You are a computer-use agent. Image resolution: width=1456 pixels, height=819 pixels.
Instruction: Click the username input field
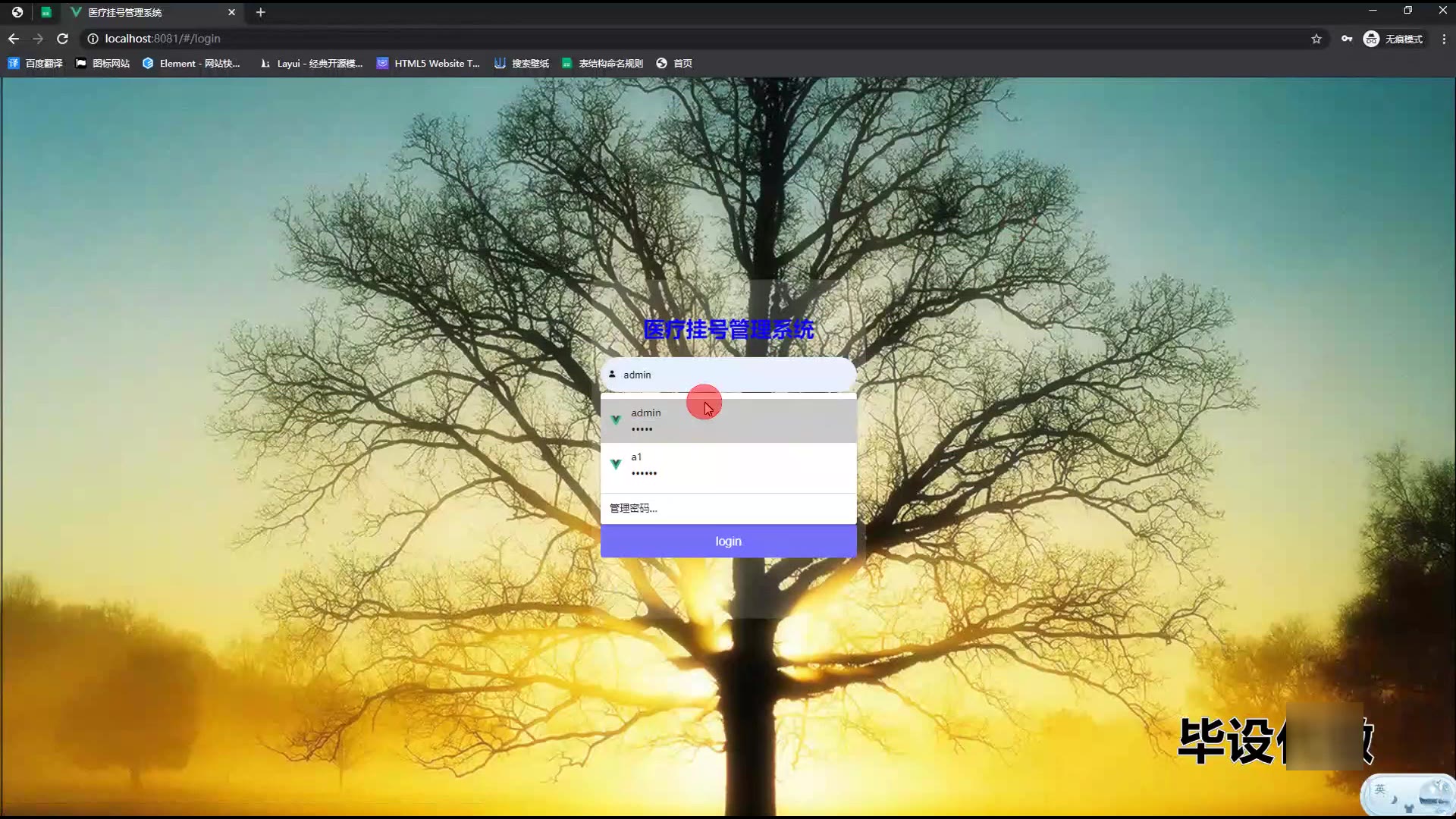(728, 375)
